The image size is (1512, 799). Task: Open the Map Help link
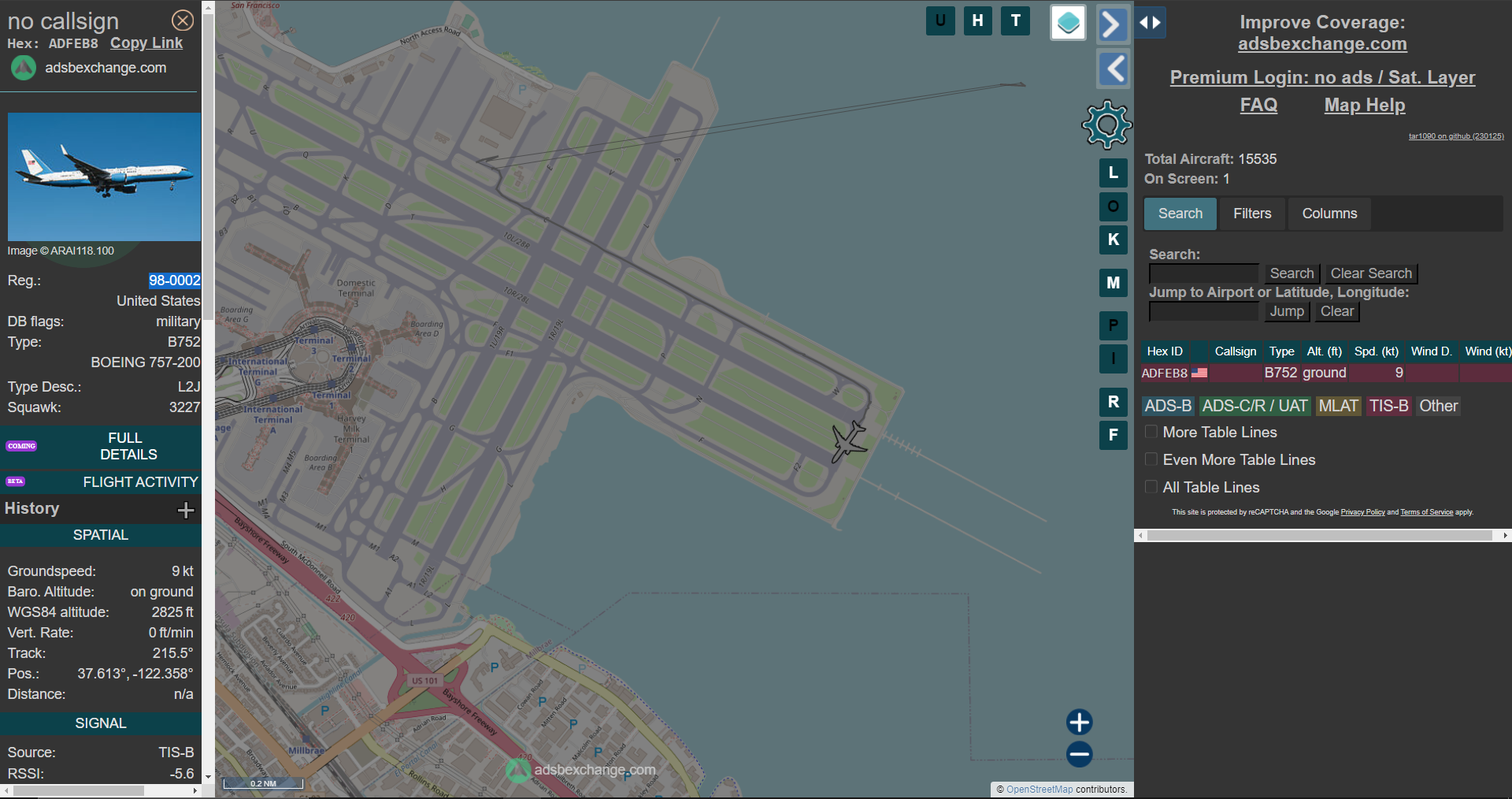click(1364, 105)
